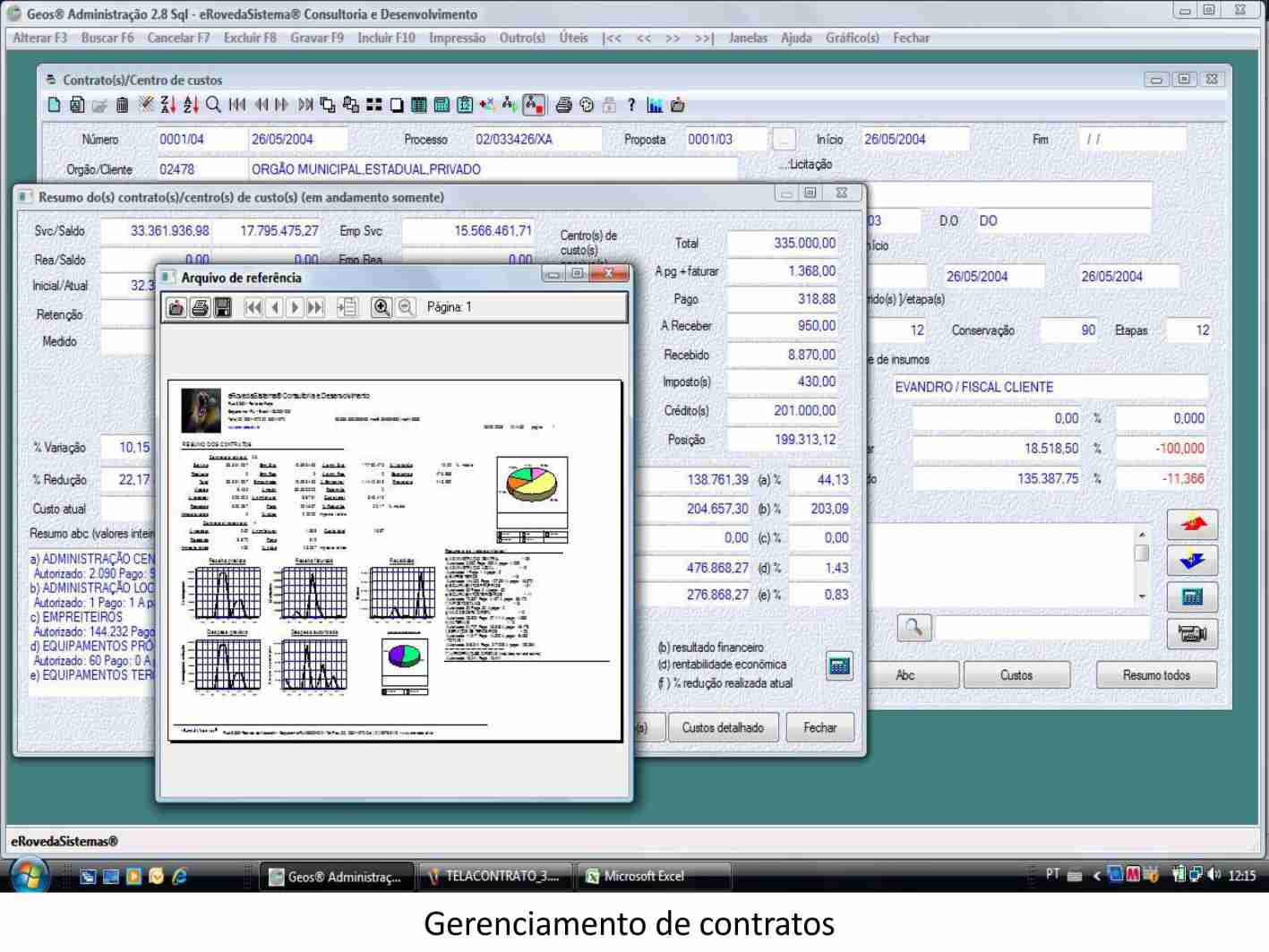This screenshot has width=1269, height=952.
Task: Go to next page of the report preview
Action: tap(295, 307)
